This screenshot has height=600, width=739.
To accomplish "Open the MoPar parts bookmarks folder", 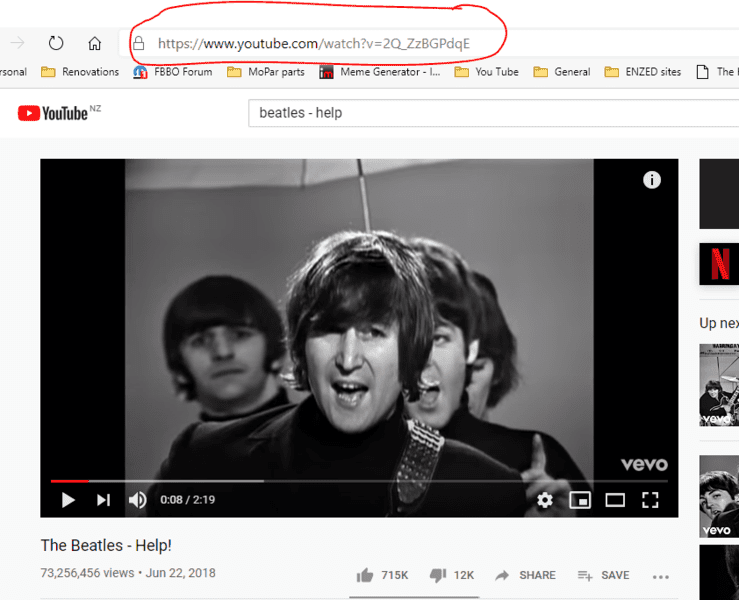I will coord(266,72).
